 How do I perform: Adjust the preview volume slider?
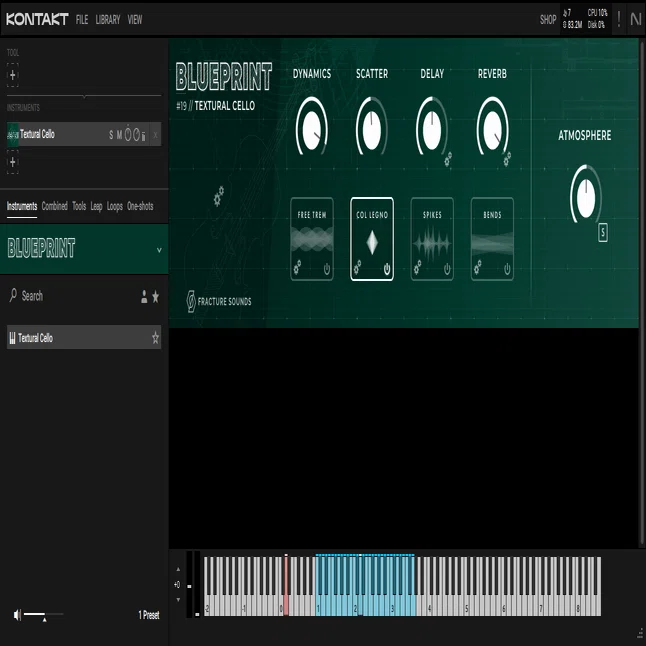[x=43, y=614]
